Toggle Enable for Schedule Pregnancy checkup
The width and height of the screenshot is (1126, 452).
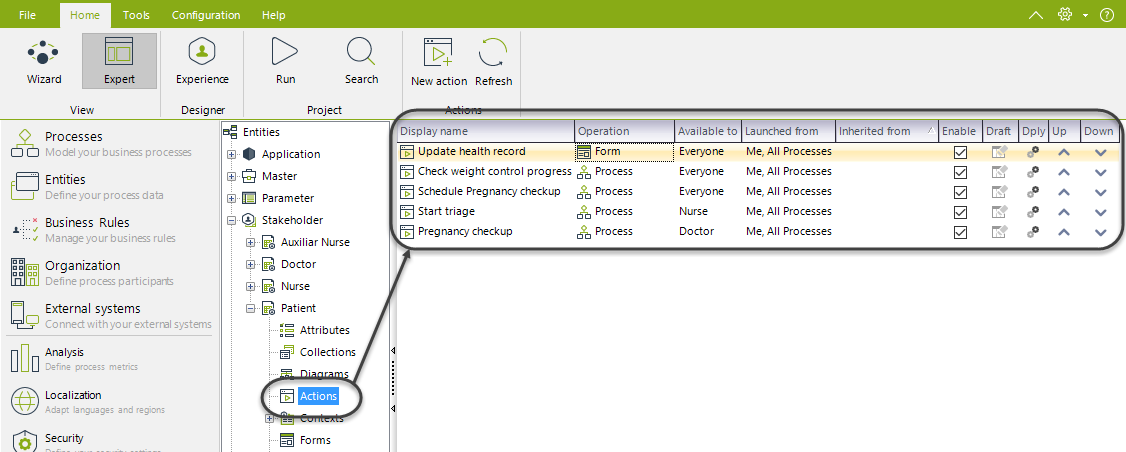tap(959, 193)
